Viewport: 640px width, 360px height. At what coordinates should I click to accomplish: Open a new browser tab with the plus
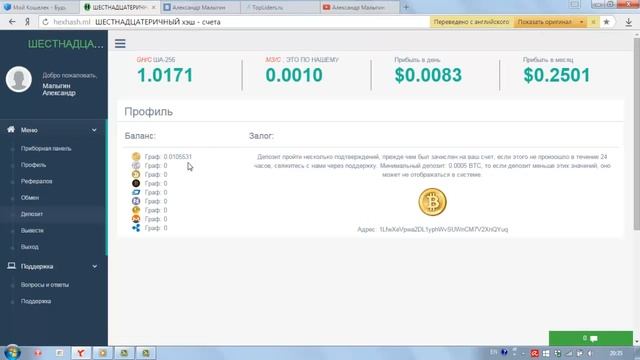coord(406,7)
